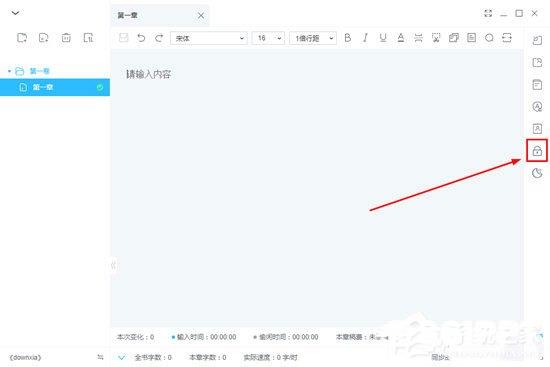
Task: Click the paragraph spacing icon after font color
Action: pyautogui.click(x=418, y=38)
